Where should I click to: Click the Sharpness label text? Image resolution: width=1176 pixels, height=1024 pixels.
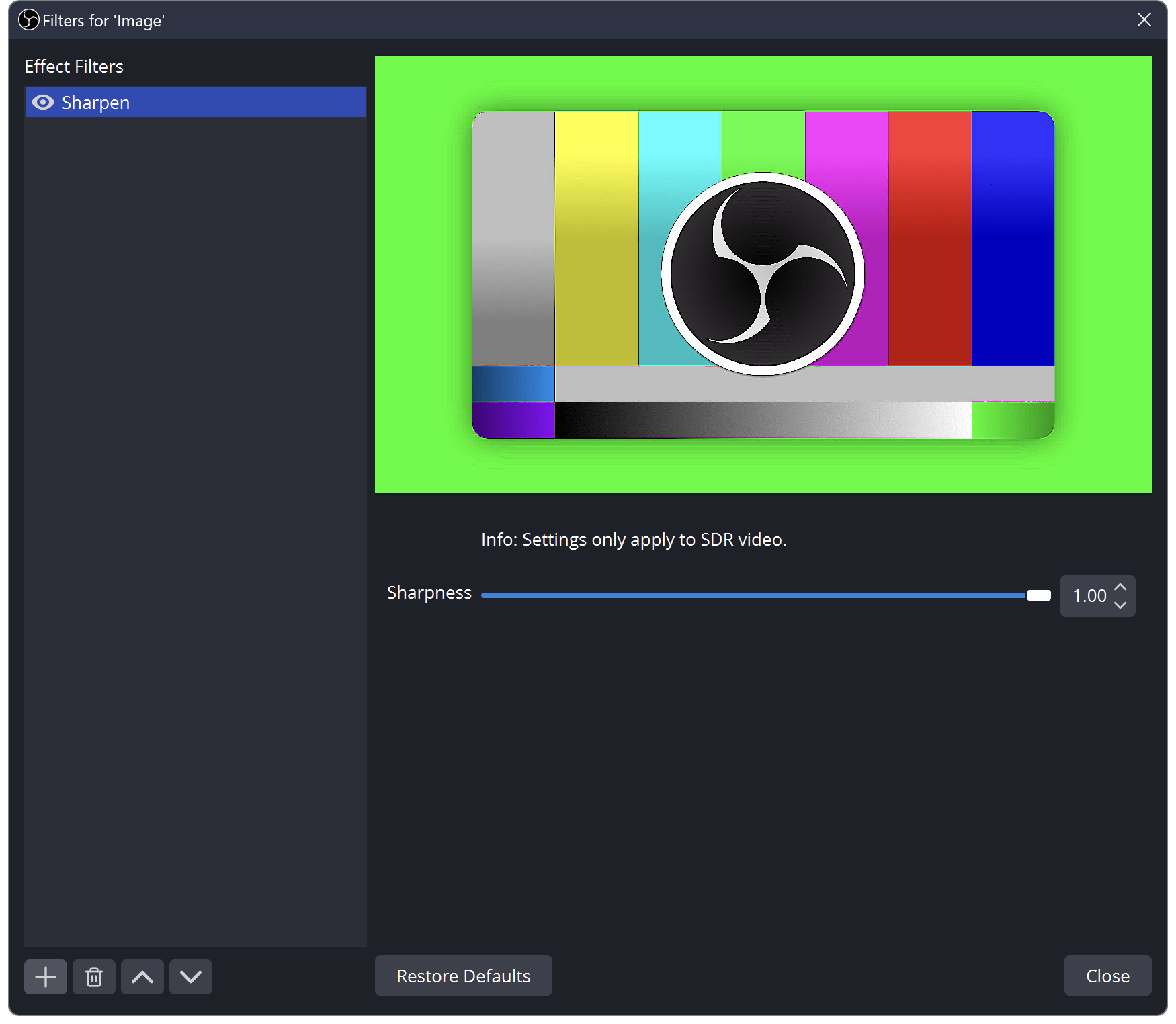429,593
